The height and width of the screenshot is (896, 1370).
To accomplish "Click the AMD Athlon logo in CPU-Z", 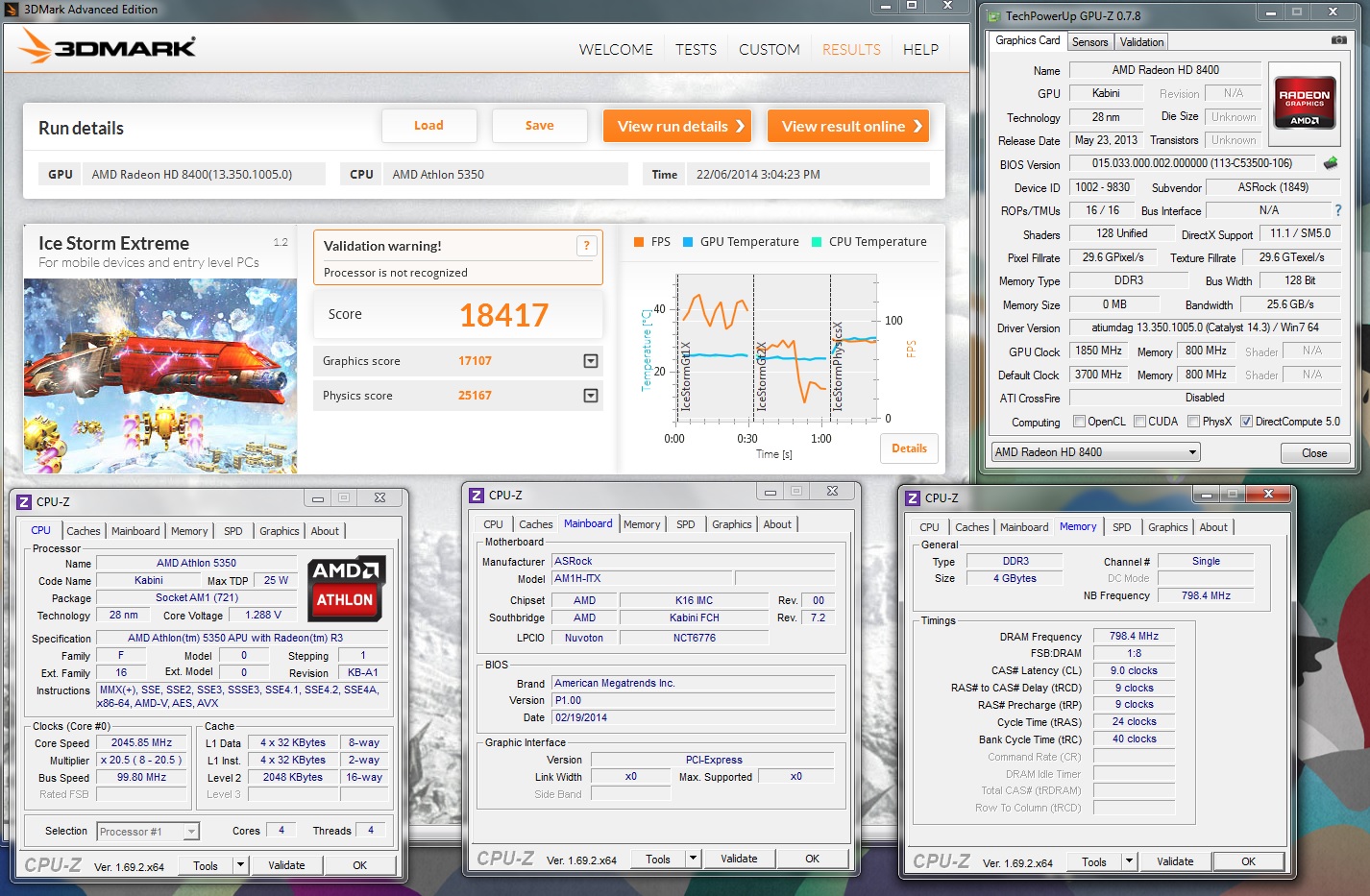I will 346,587.
